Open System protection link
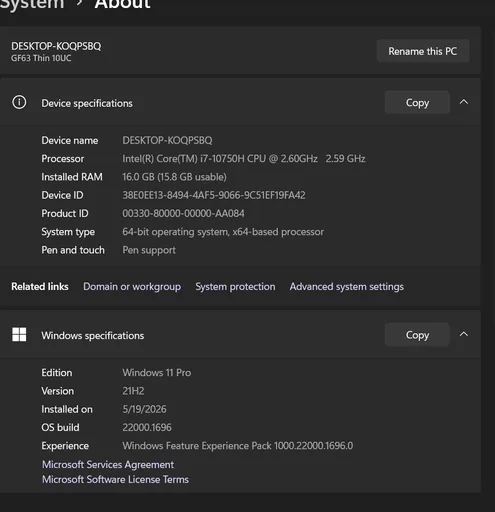Viewport: 495px width, 512px height. [x=235, y=287]
